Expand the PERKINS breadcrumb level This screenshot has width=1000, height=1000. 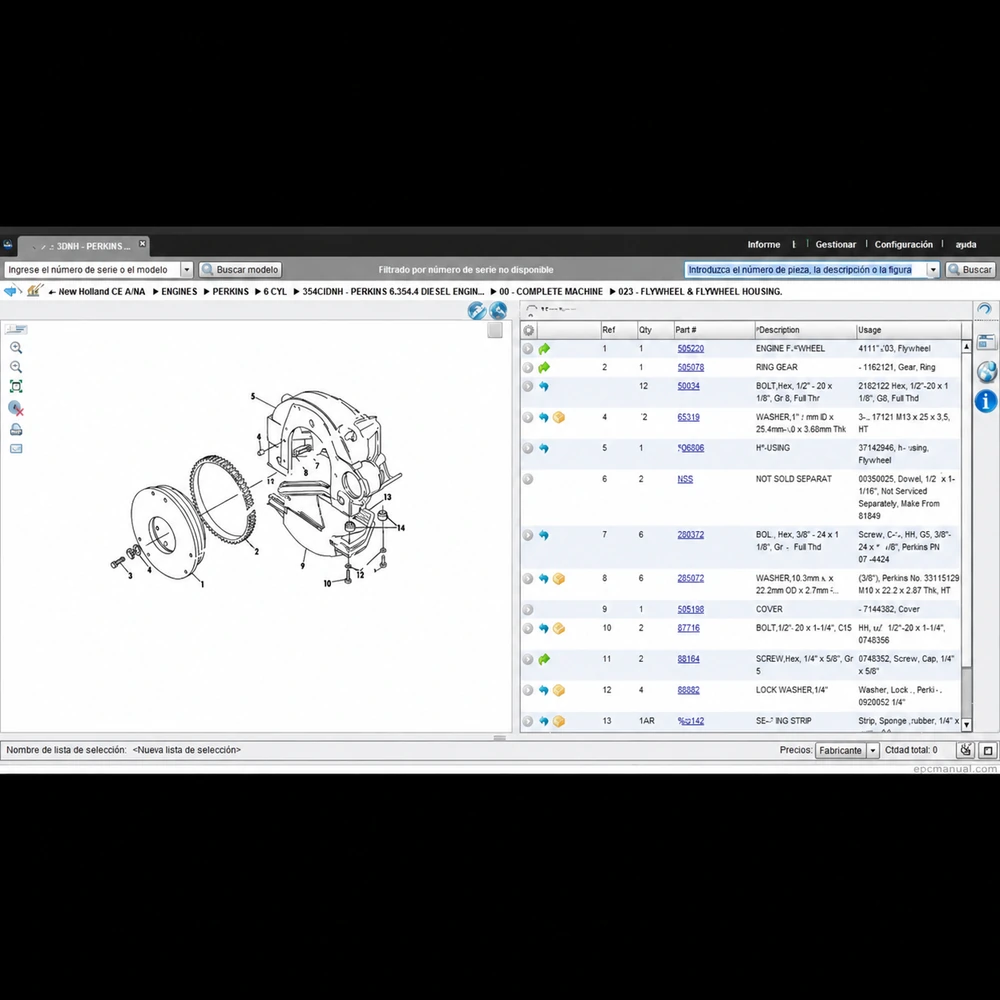226,291
